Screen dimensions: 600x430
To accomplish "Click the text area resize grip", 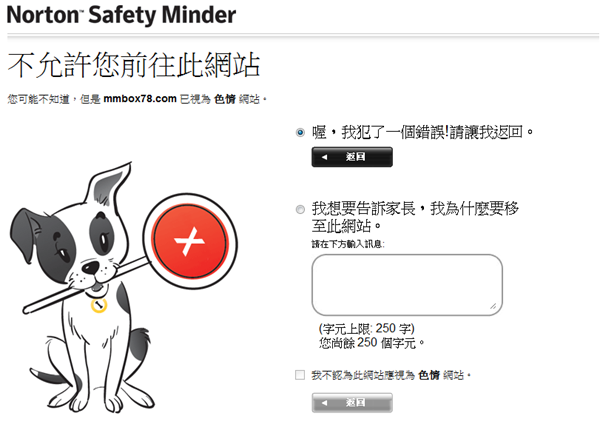I will pyautogui.click(x=494, y=306).
